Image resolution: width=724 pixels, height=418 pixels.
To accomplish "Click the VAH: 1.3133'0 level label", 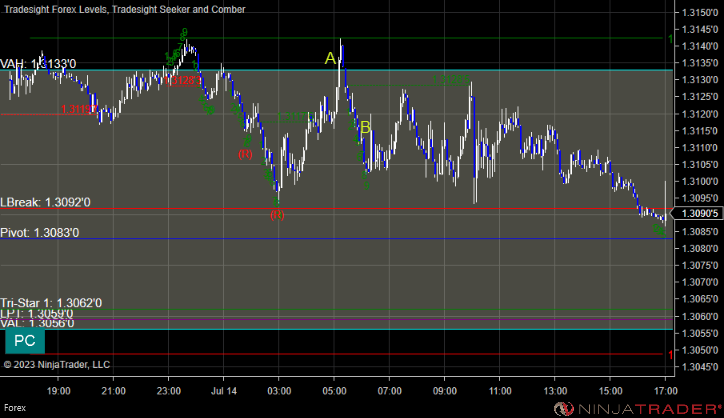I will point(38,64).
